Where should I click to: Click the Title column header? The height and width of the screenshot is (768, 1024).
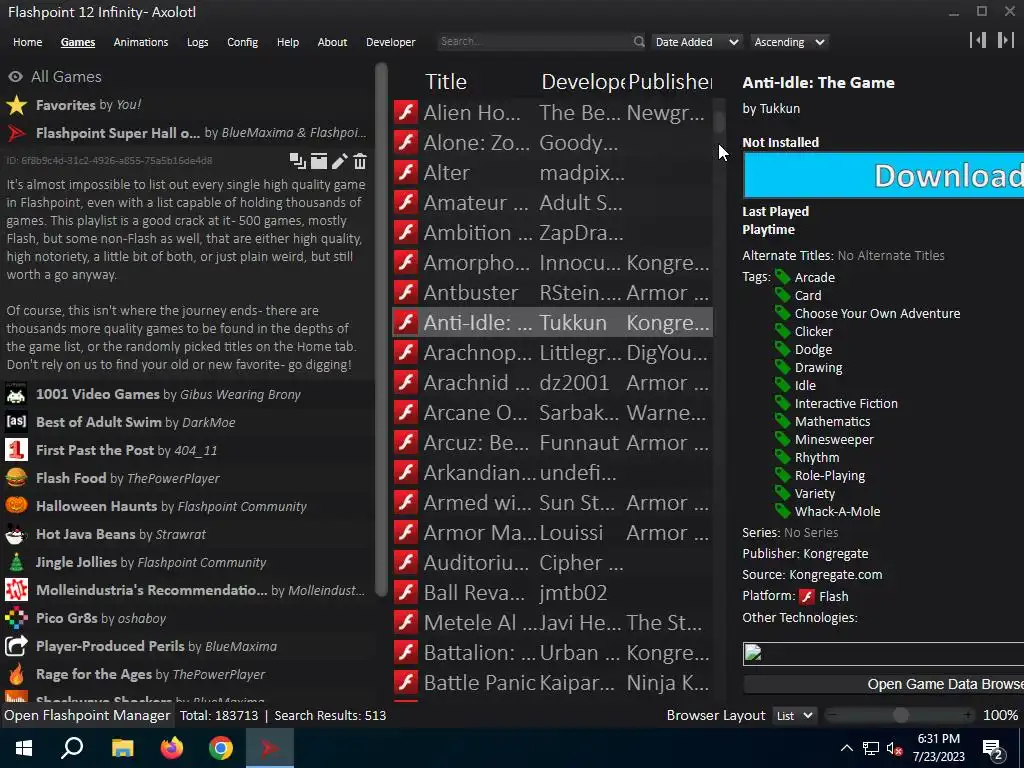[446, 82]
